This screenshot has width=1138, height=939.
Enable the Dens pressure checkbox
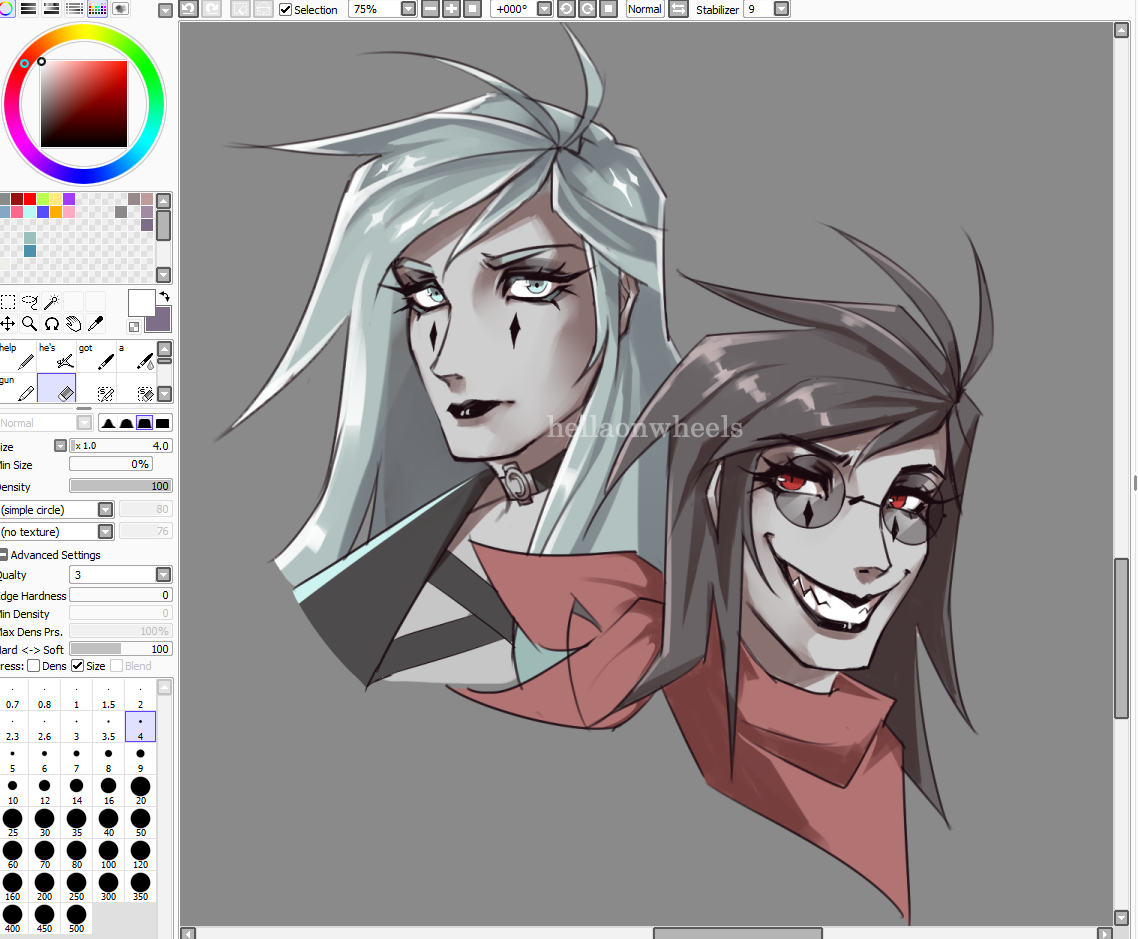click(34, 666)
